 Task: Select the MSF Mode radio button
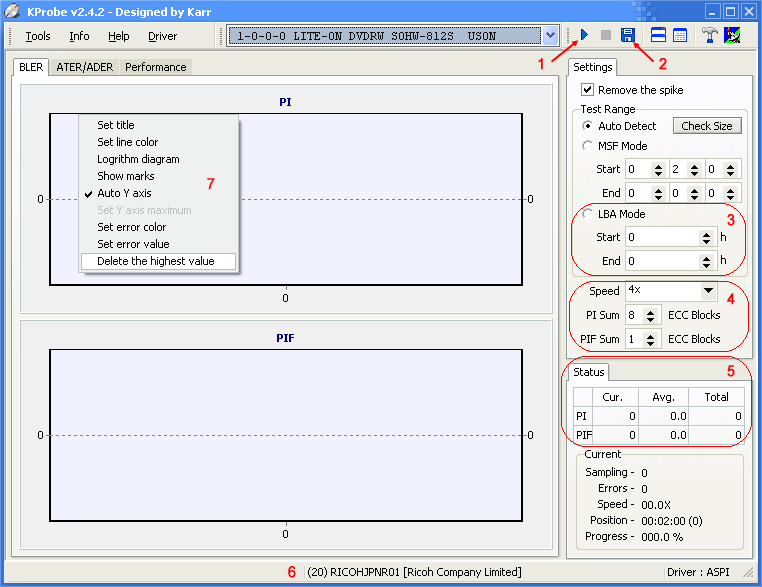(x=588, y=145)
